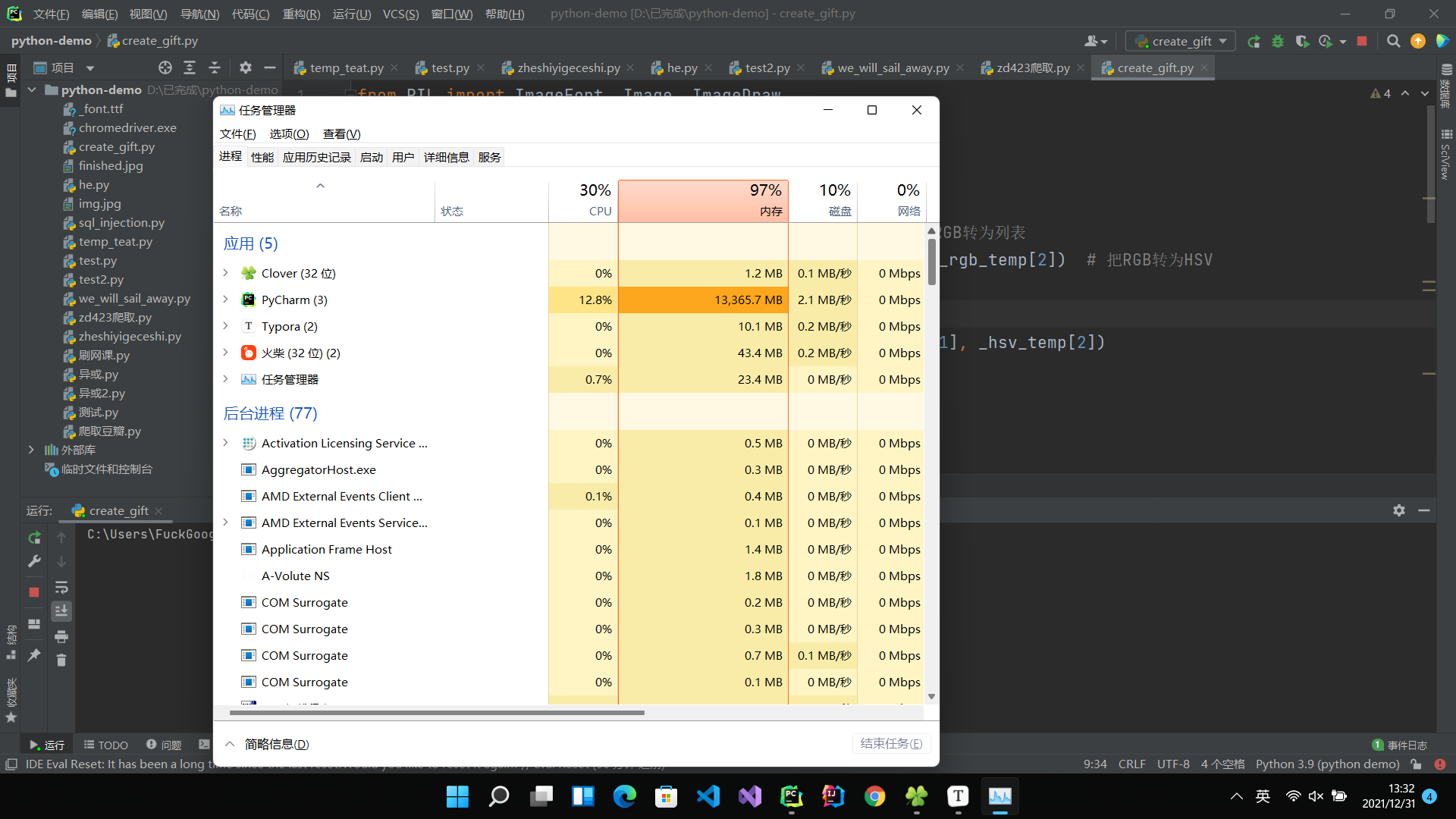Toggle scroll to end in the Run console

click(x=61, y=610)
